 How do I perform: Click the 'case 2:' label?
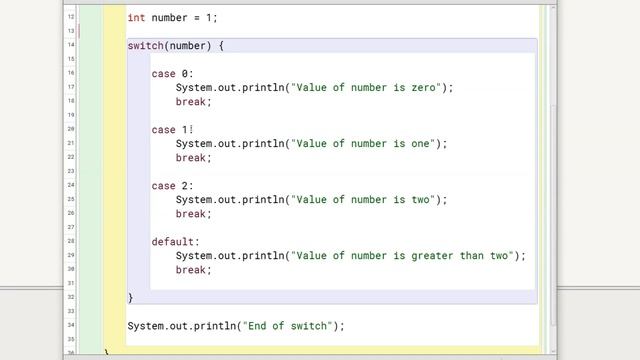172,186
